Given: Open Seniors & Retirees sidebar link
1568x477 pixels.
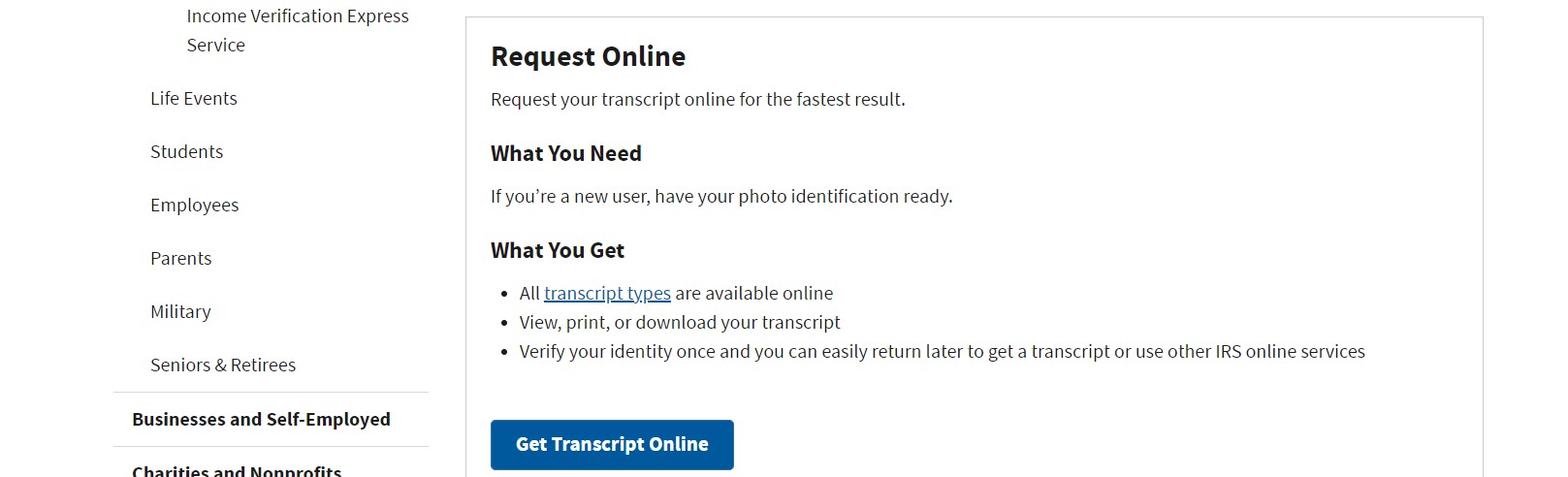Looking at the screenshot, I should pyautogui.click(x=223, y=366).
